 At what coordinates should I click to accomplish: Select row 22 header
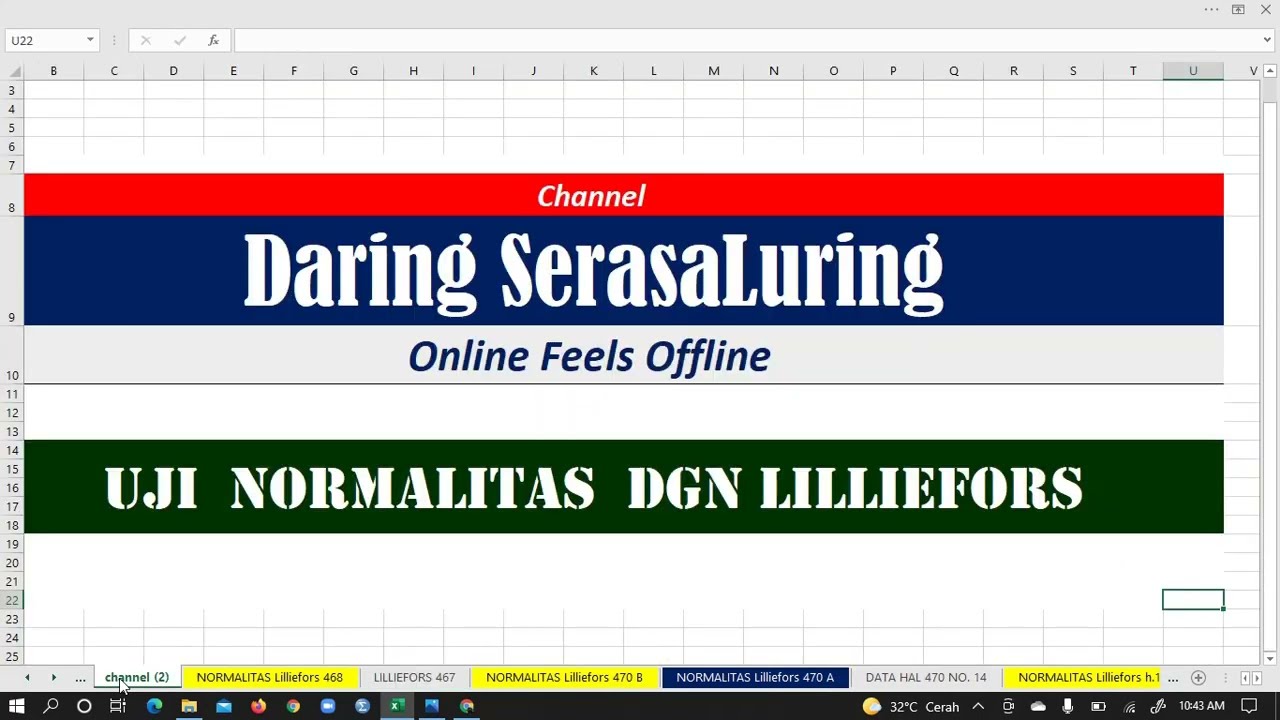coord(12,600)
